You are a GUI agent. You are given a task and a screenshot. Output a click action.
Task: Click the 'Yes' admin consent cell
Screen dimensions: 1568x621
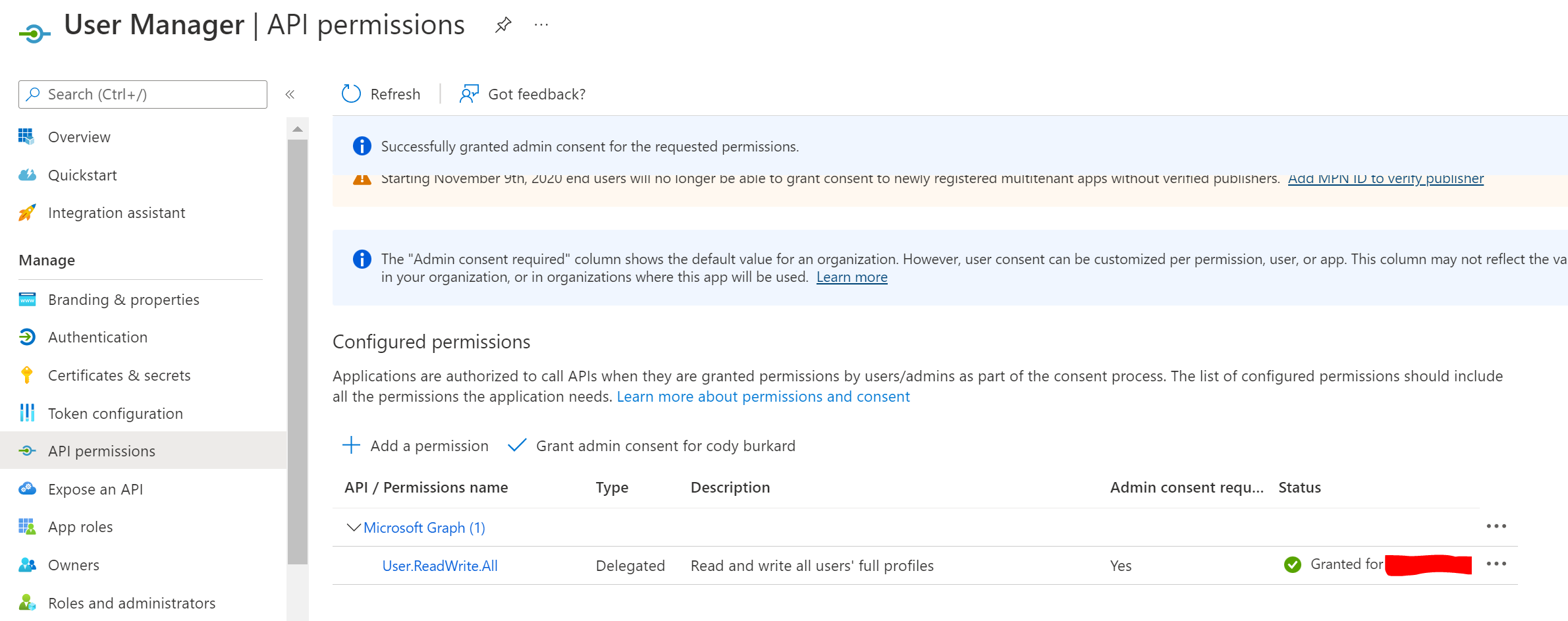pos(1121,566)
